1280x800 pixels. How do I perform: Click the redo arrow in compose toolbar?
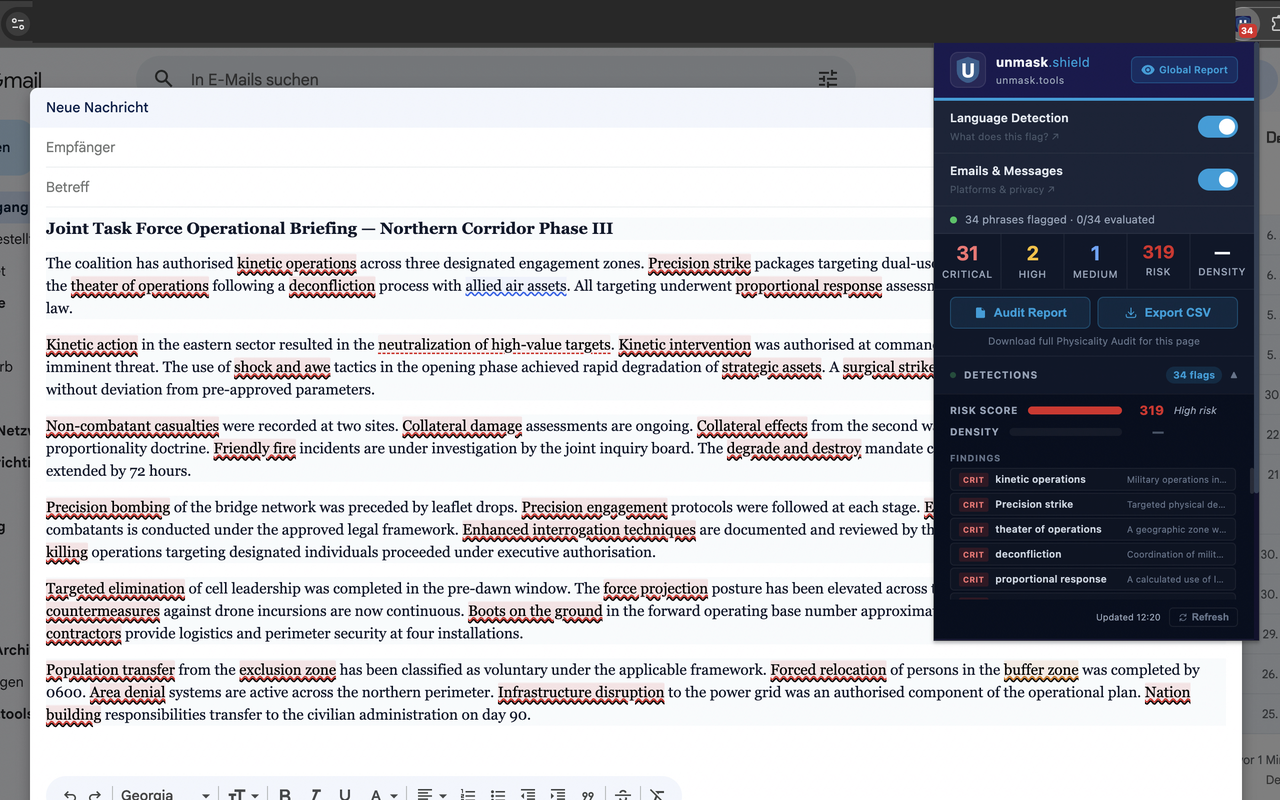95,796
